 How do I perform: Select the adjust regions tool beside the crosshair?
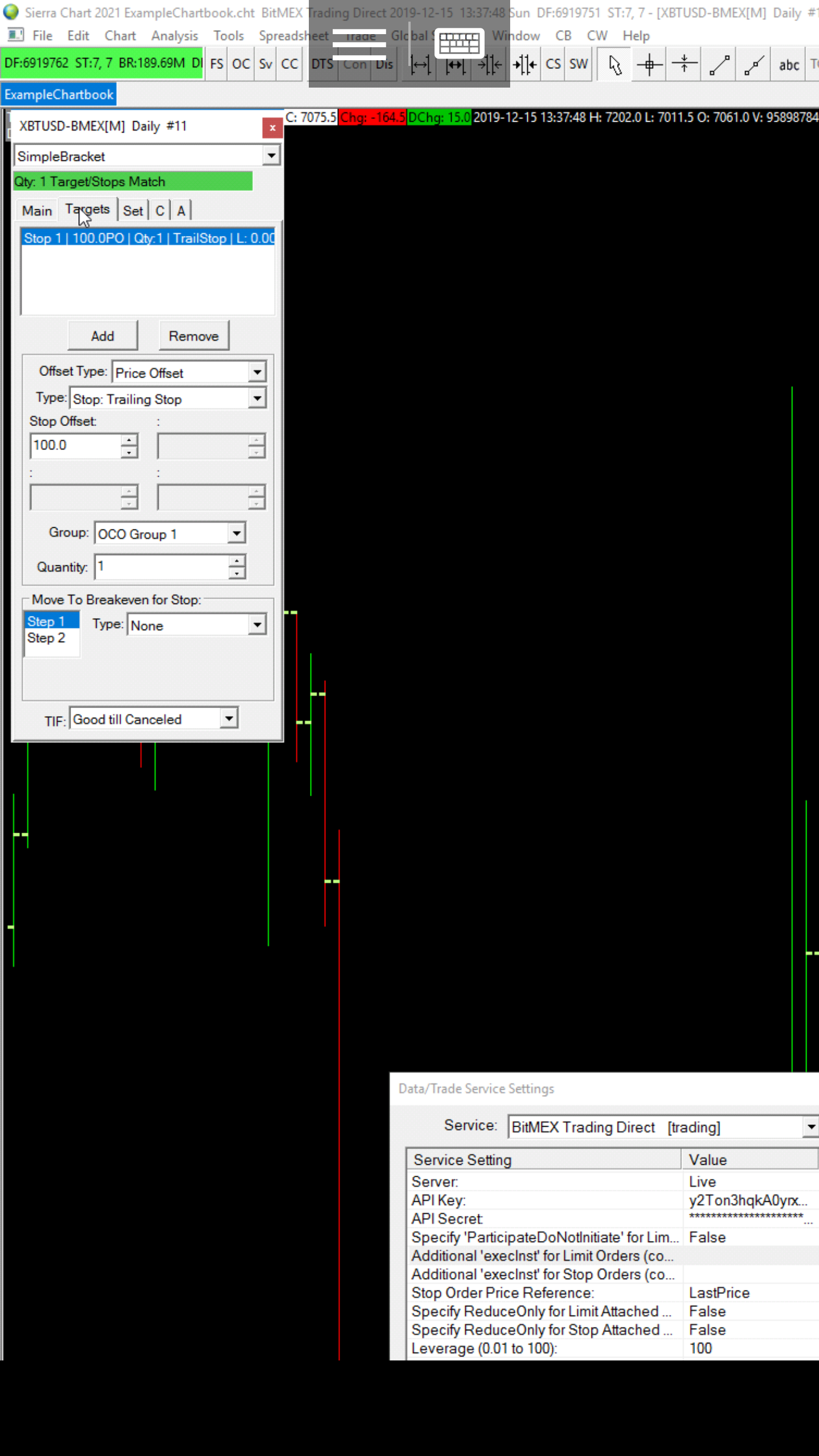click(684, 65)
